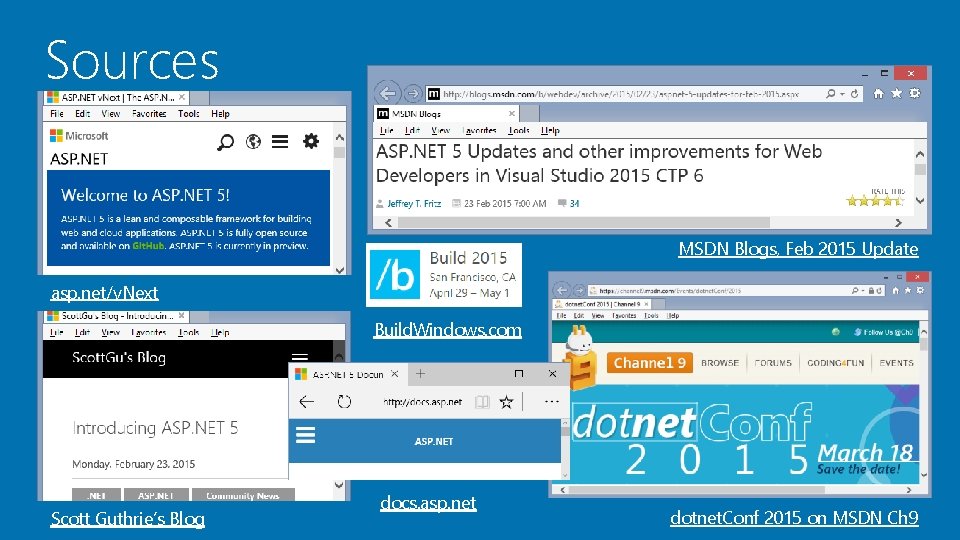Click globe icon on ASP.NET vNext page
Viewport: 960px width, 540px height.
pyautogui.click(x=253, y=142)
